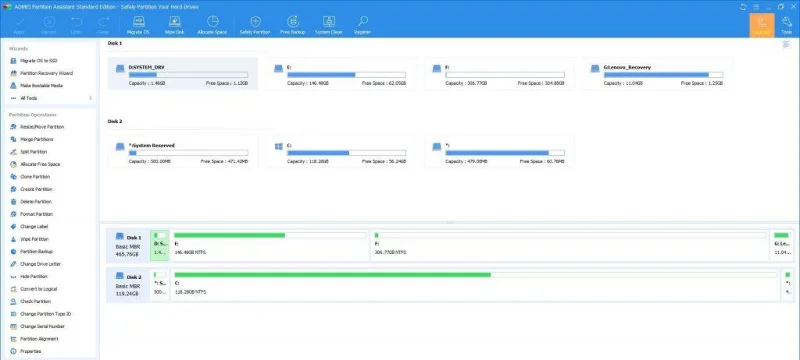Viewport: 800px width, 360px height.
Task: Select the C: partition card on Disk 2
Action: coord(341,151)
